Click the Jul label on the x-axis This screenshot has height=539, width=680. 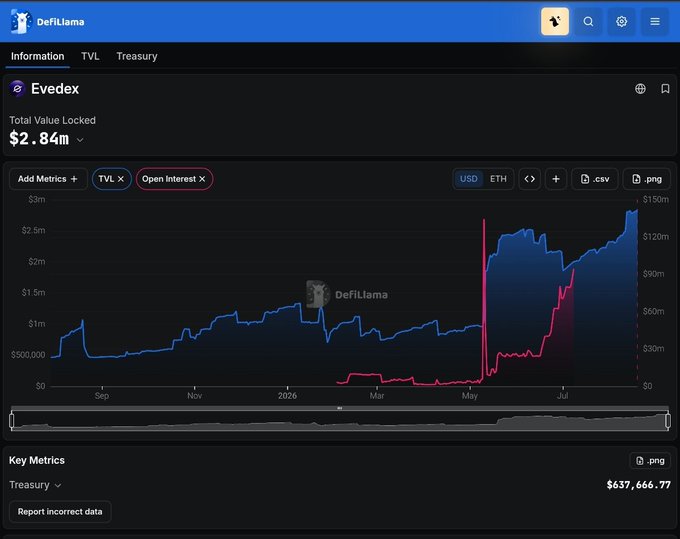[x=562, y=395]
